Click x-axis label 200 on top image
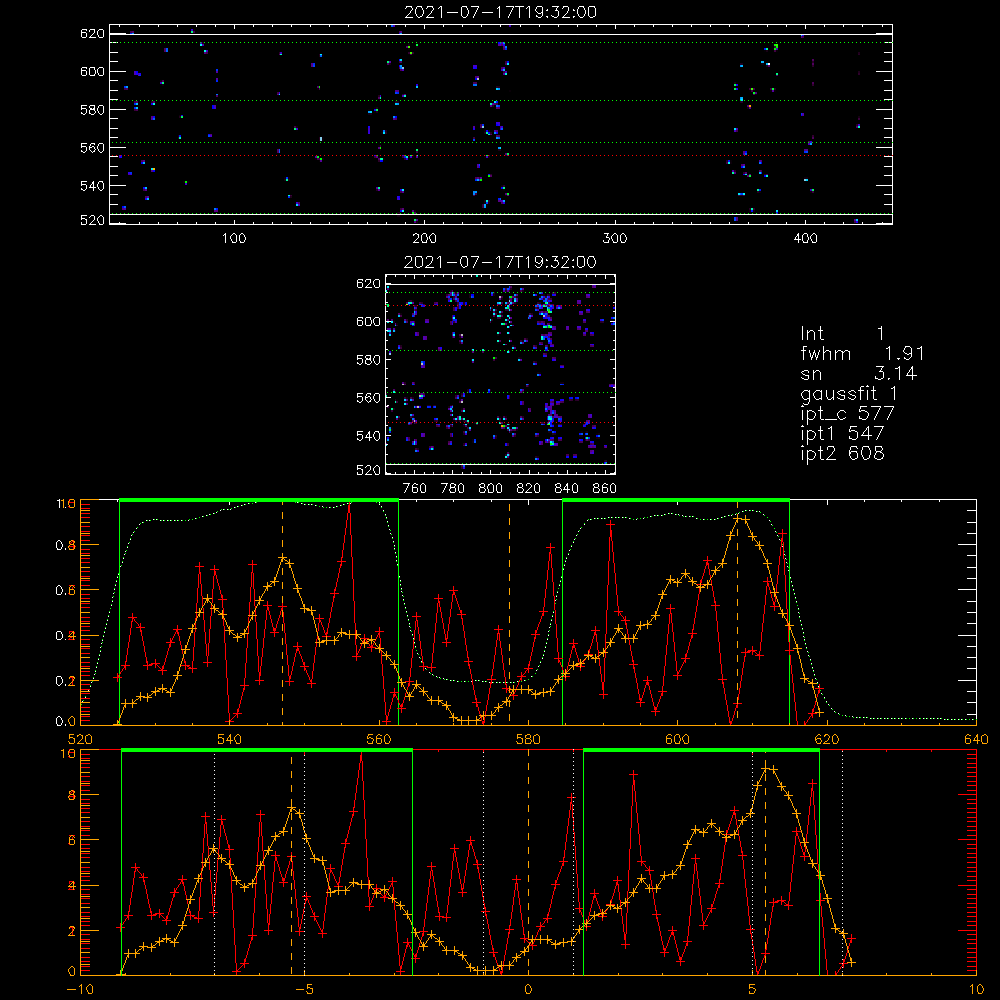 (x=424, y=239)
